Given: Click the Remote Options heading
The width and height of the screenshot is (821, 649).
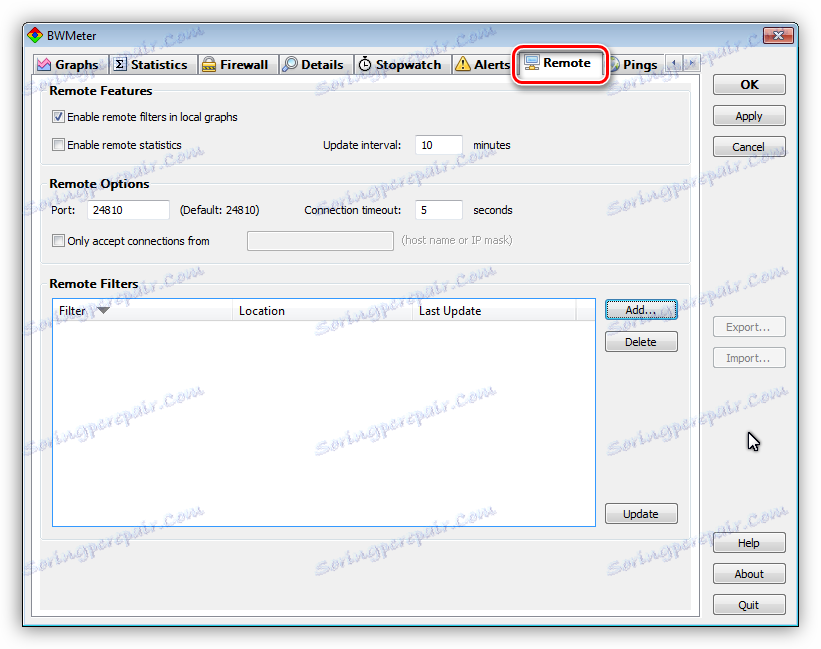Looking at the screenshot, I should (x=99, y=184).
